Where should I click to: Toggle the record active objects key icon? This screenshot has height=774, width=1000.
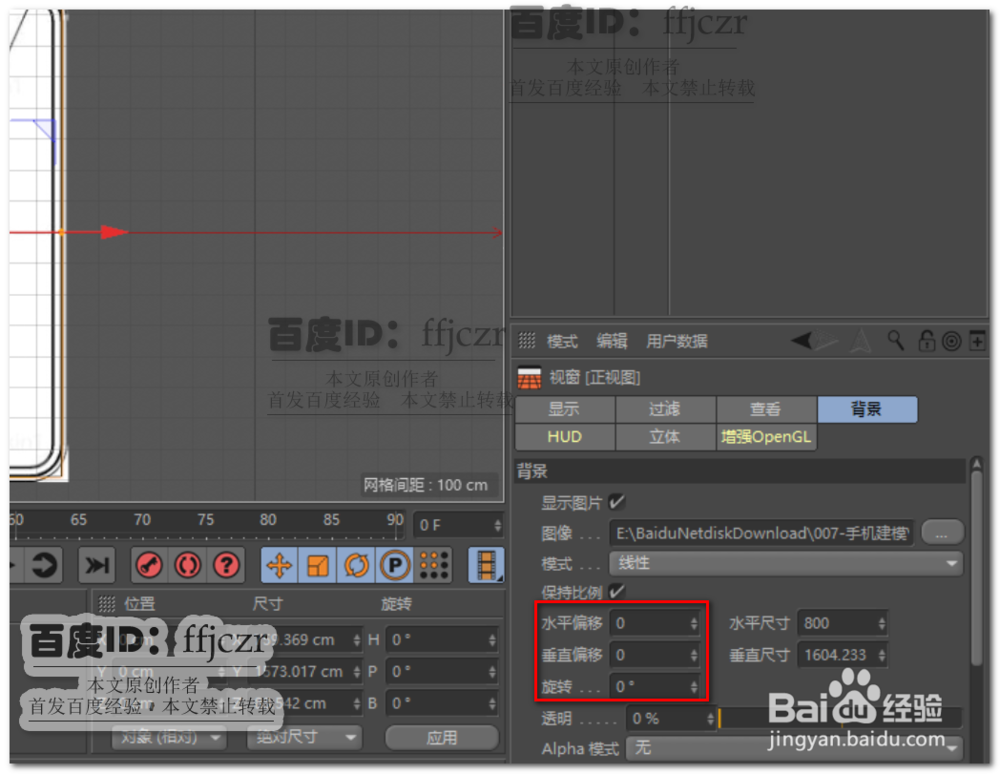149,565
